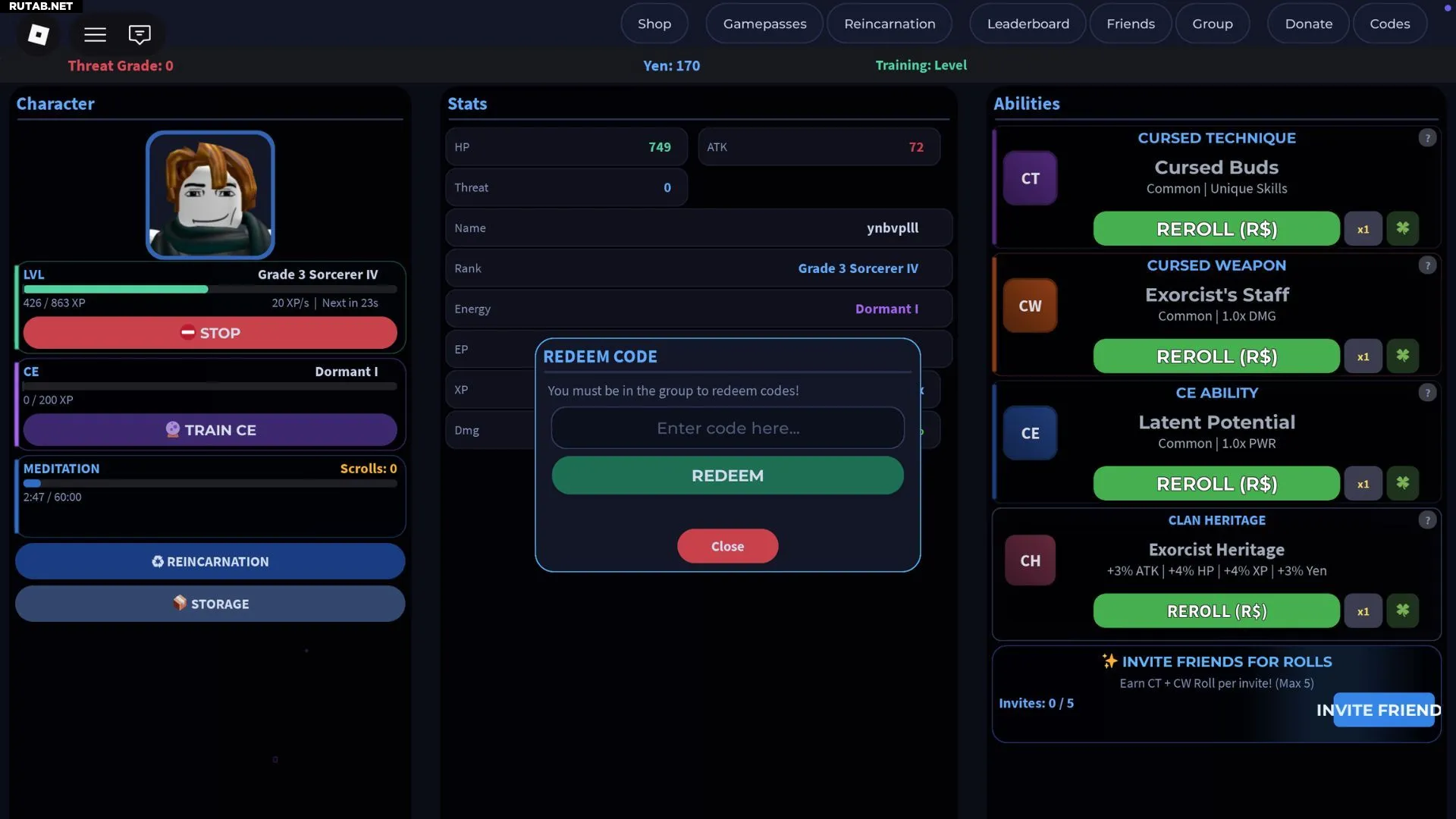Click the CT cursed technique badge icon

(1030, 178)
